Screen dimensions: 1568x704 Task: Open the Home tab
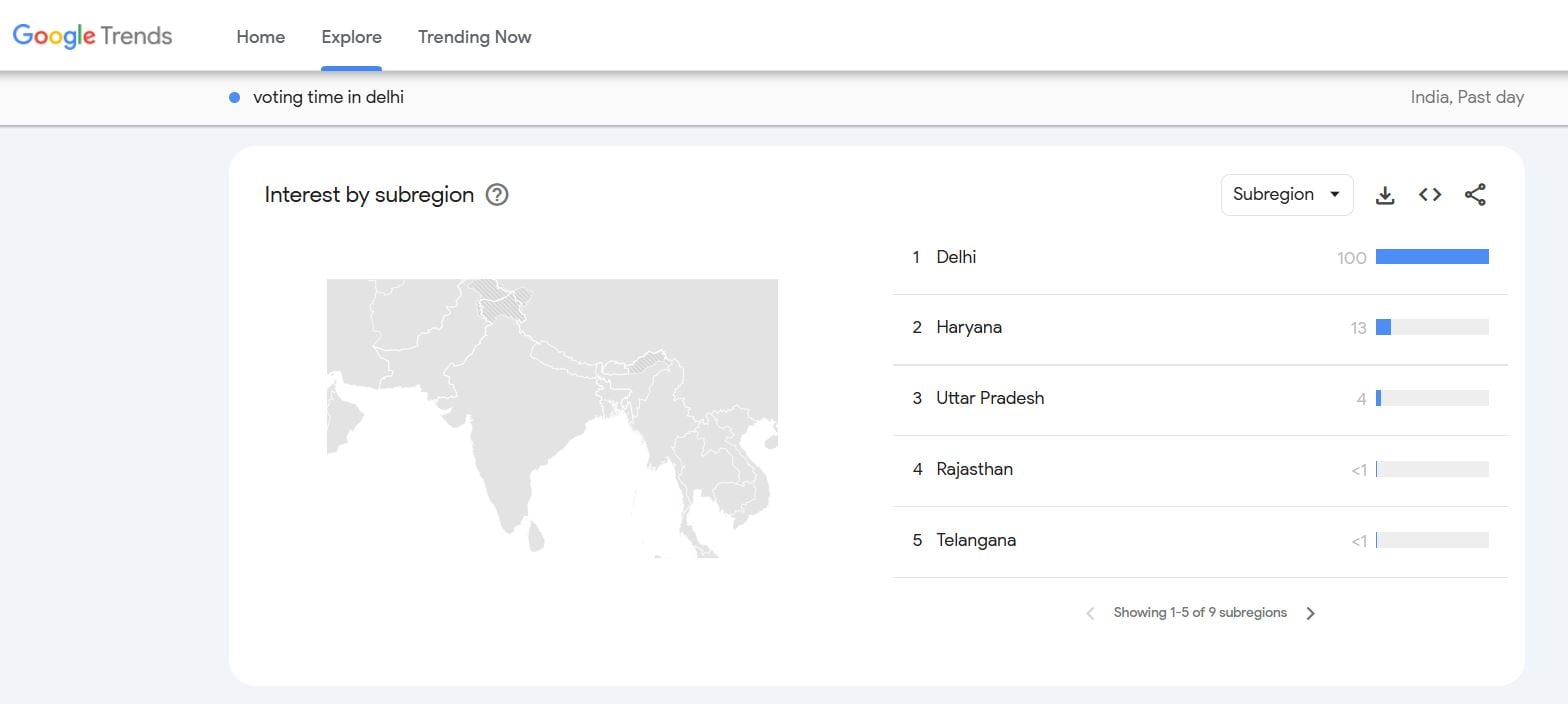click(260, 37)
